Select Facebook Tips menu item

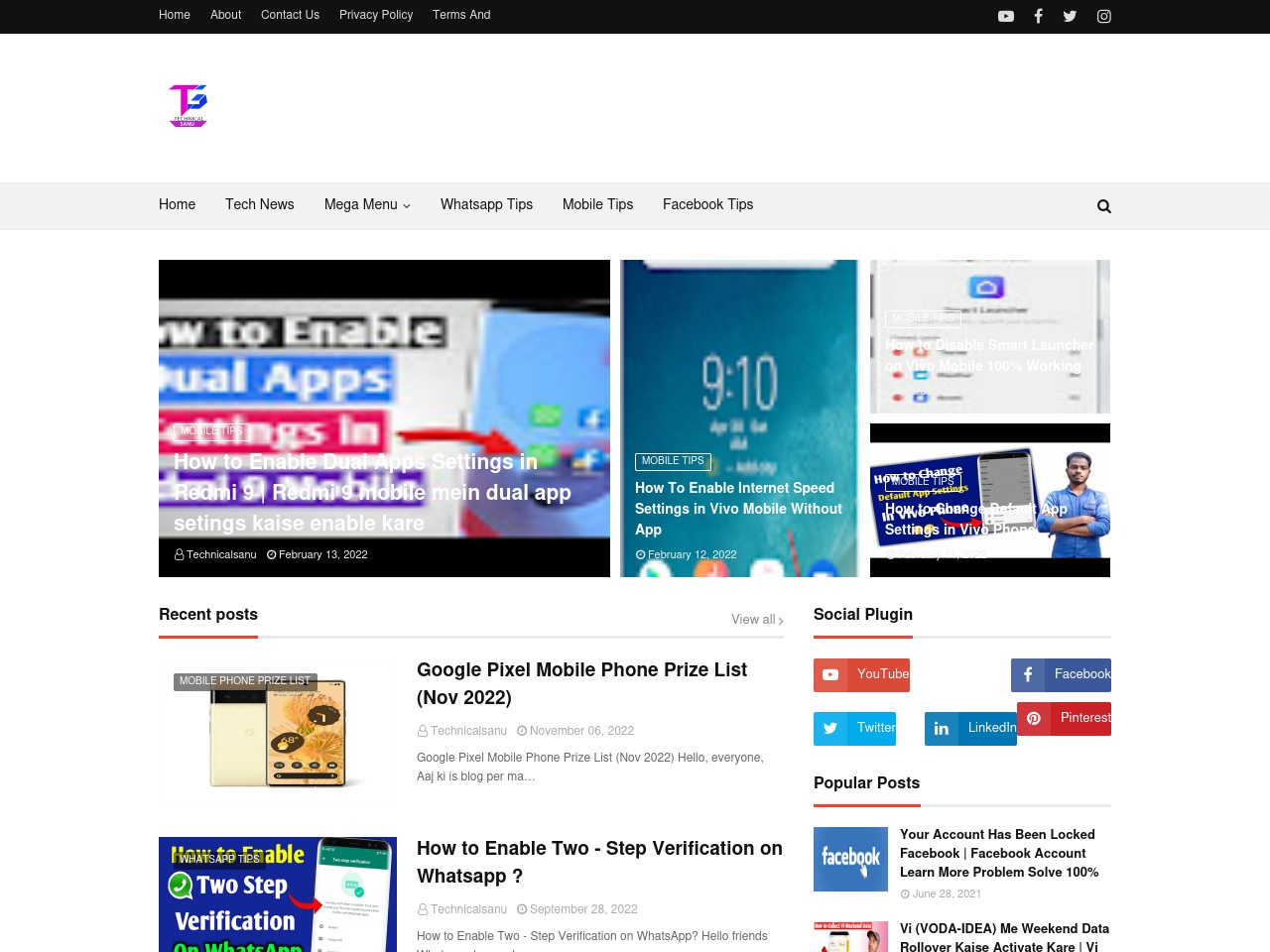point(707,204)
